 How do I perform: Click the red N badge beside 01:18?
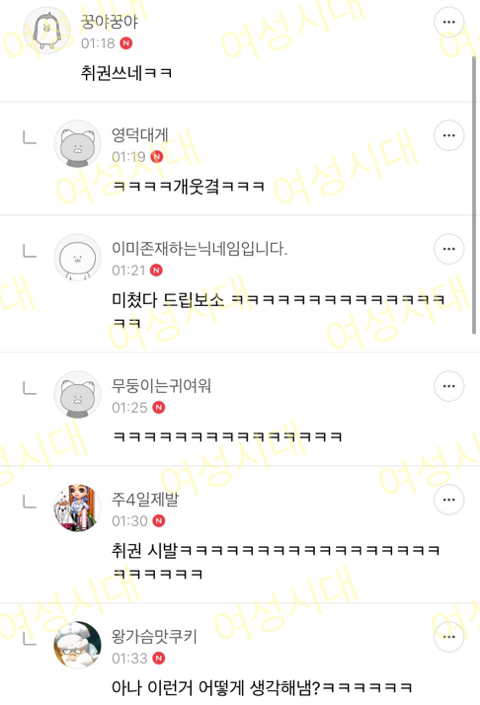(x=126, y=44)
